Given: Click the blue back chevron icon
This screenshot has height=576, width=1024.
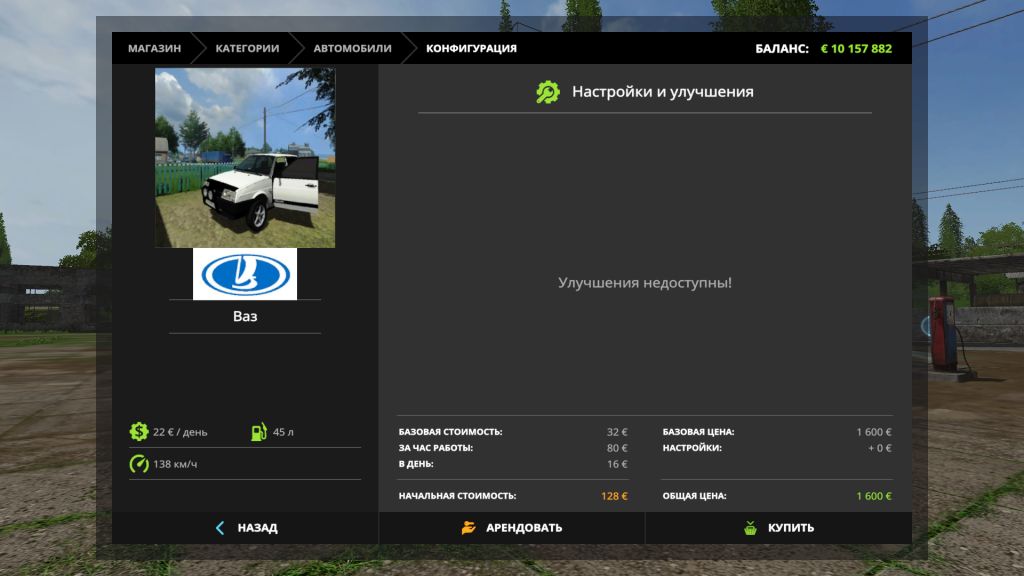Looking at the screenshot, I should (220, 528).
